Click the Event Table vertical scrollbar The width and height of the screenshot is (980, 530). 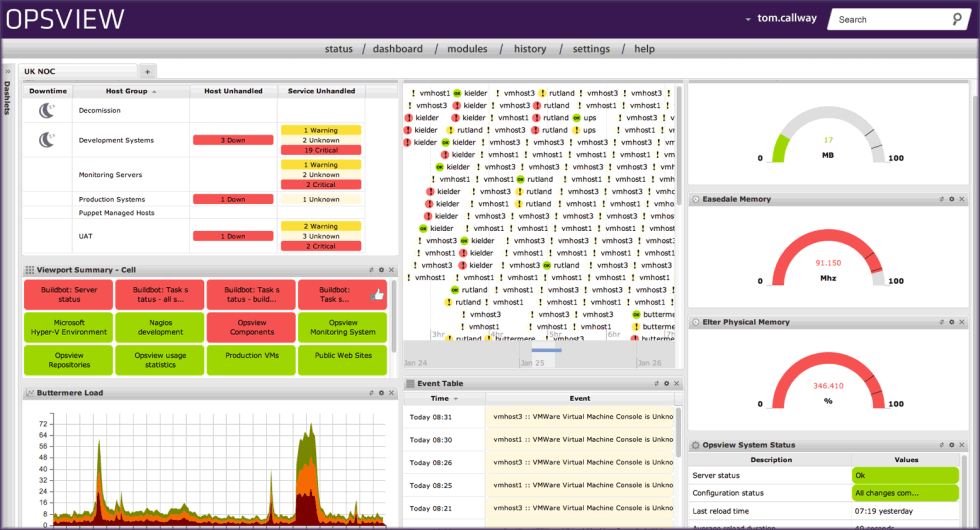pos(679,433)
